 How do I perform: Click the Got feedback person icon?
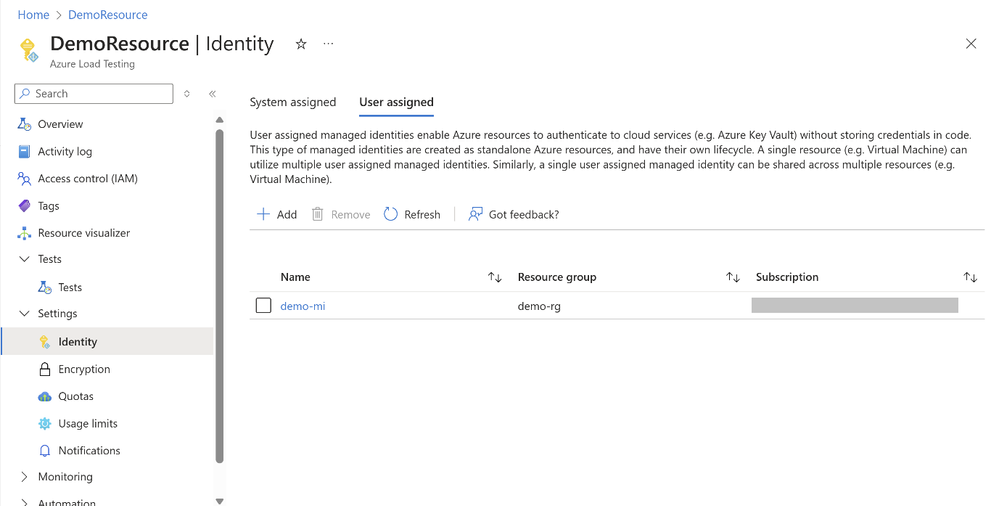(x=475, y=214)
